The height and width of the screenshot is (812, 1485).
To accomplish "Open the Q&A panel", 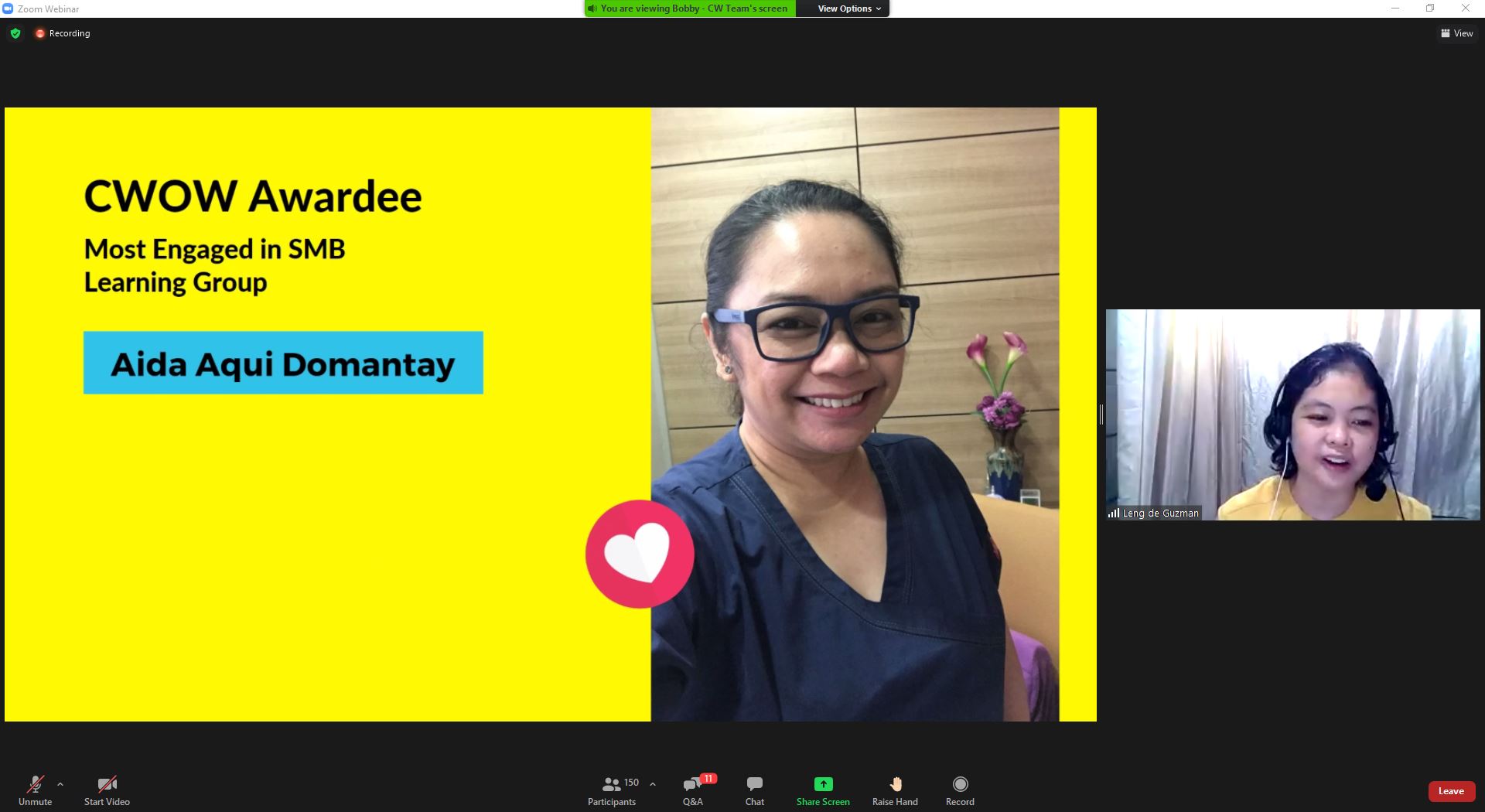I will coord(693,790).
